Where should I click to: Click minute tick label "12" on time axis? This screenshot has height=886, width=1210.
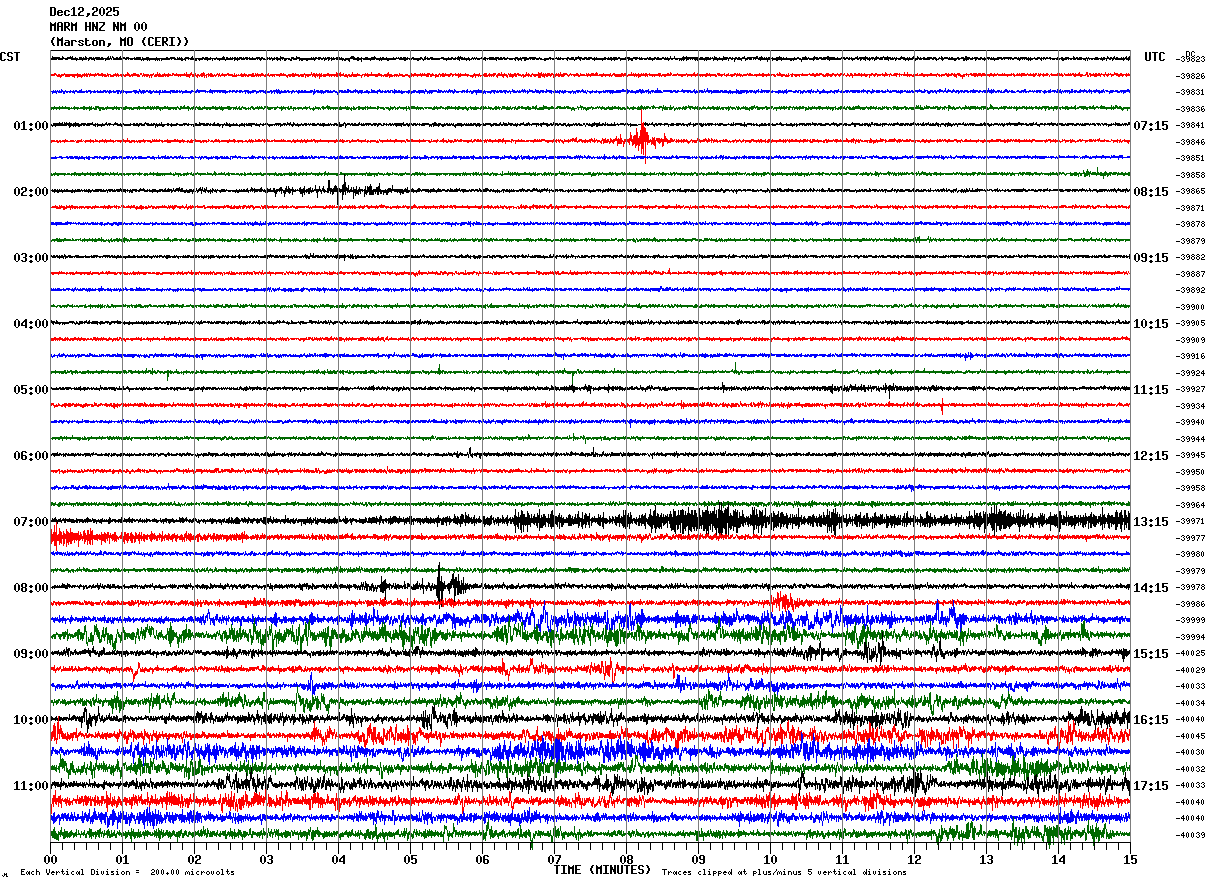tap(914, 859)
